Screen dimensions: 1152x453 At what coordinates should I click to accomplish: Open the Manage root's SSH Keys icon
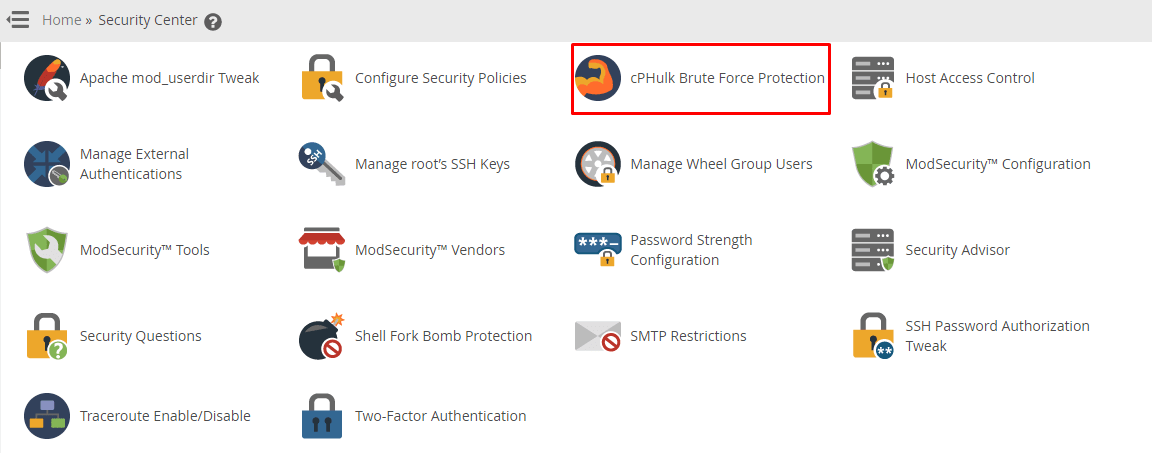(x=321, y=164)
